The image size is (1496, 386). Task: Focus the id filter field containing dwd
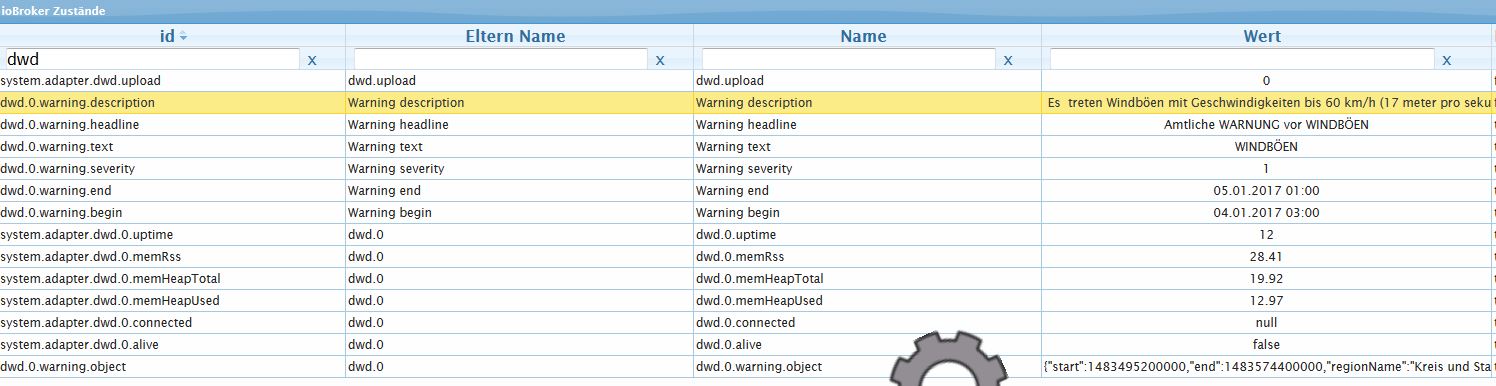click(x=152, y=59)
